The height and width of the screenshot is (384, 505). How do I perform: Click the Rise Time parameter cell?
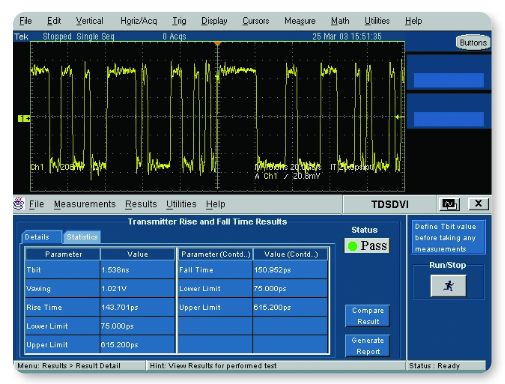coord(62,307)
